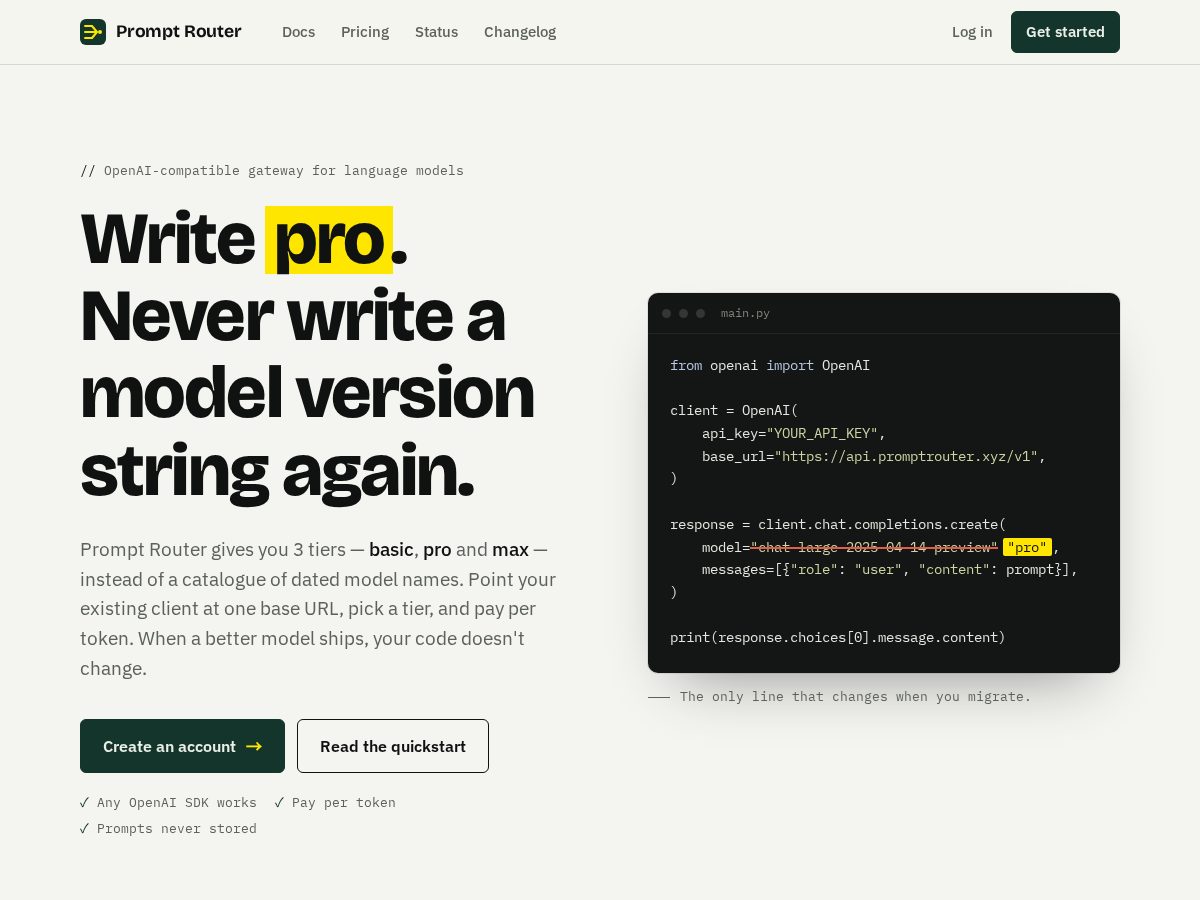Click the "Prompts never stored" text
This screenshot has height=900, width=1200.
177,828
